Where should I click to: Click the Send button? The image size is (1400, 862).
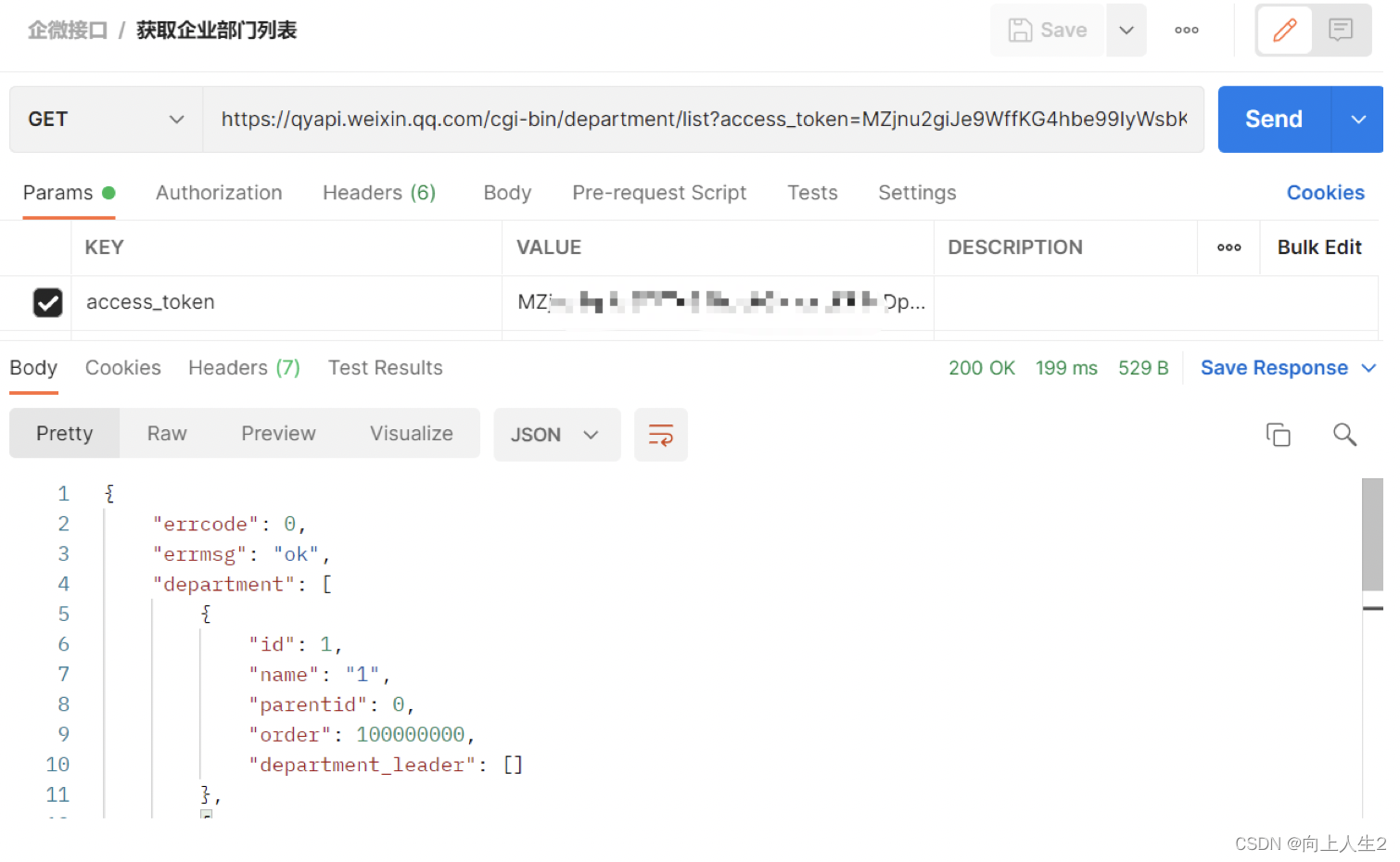(1274, 120)
